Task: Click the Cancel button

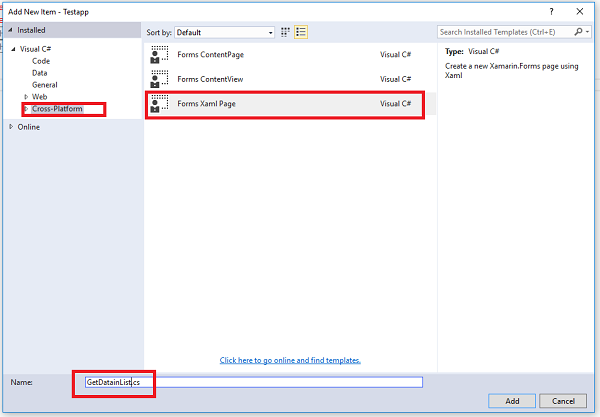Action: (x=563, y=401)
